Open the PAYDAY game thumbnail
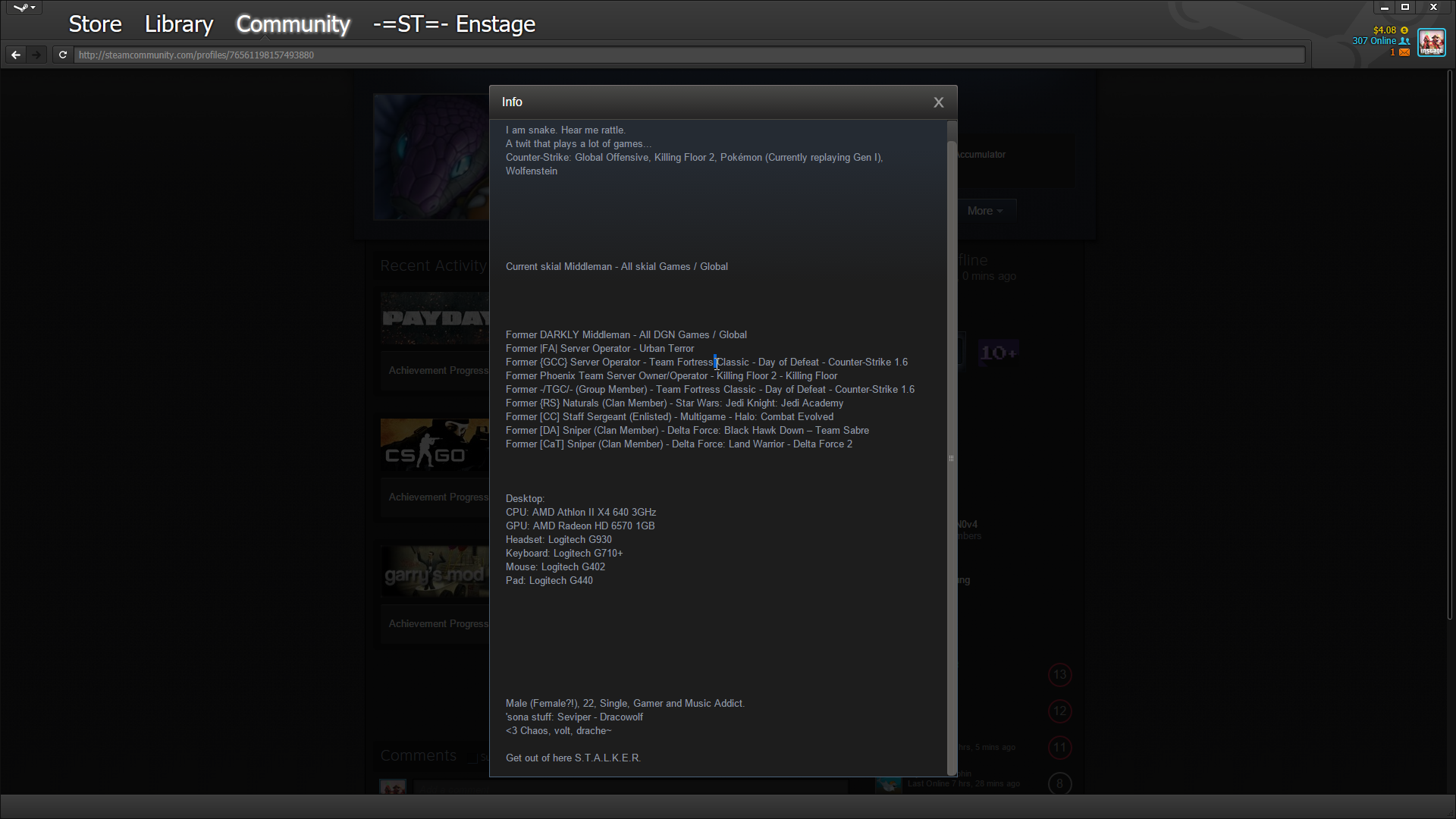1456x819 pixels. click(x=435, y=318)
